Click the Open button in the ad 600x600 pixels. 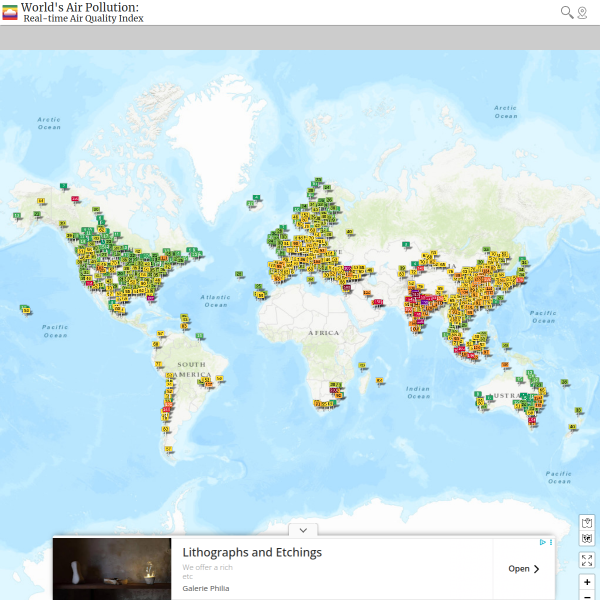point(523,569)
